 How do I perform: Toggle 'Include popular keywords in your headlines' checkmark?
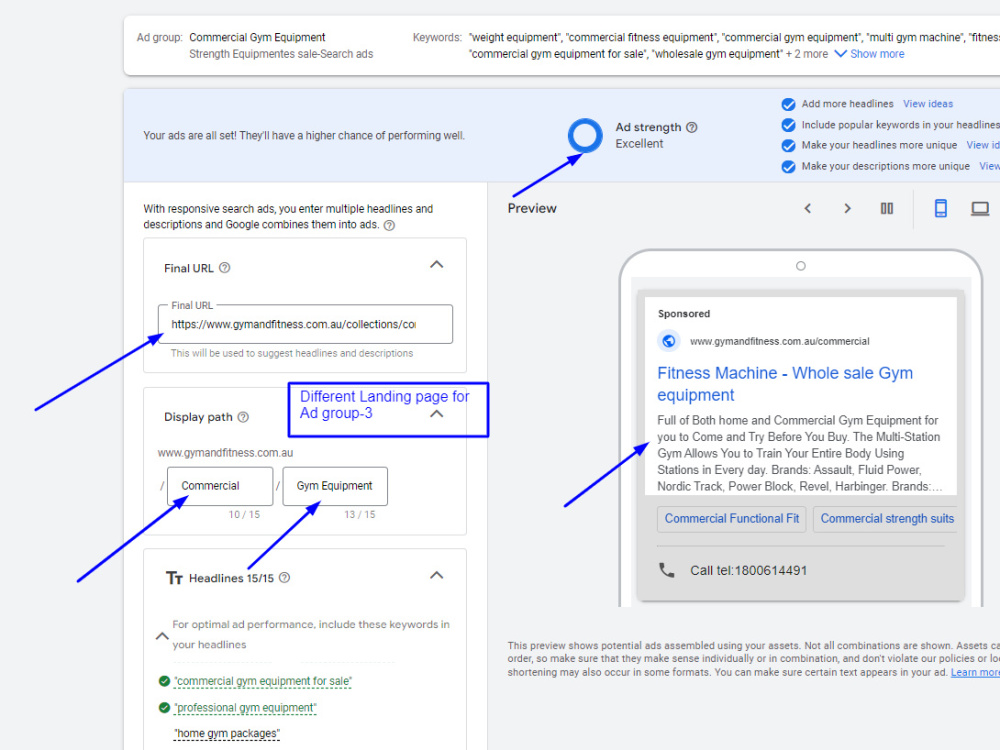point(788,125)
